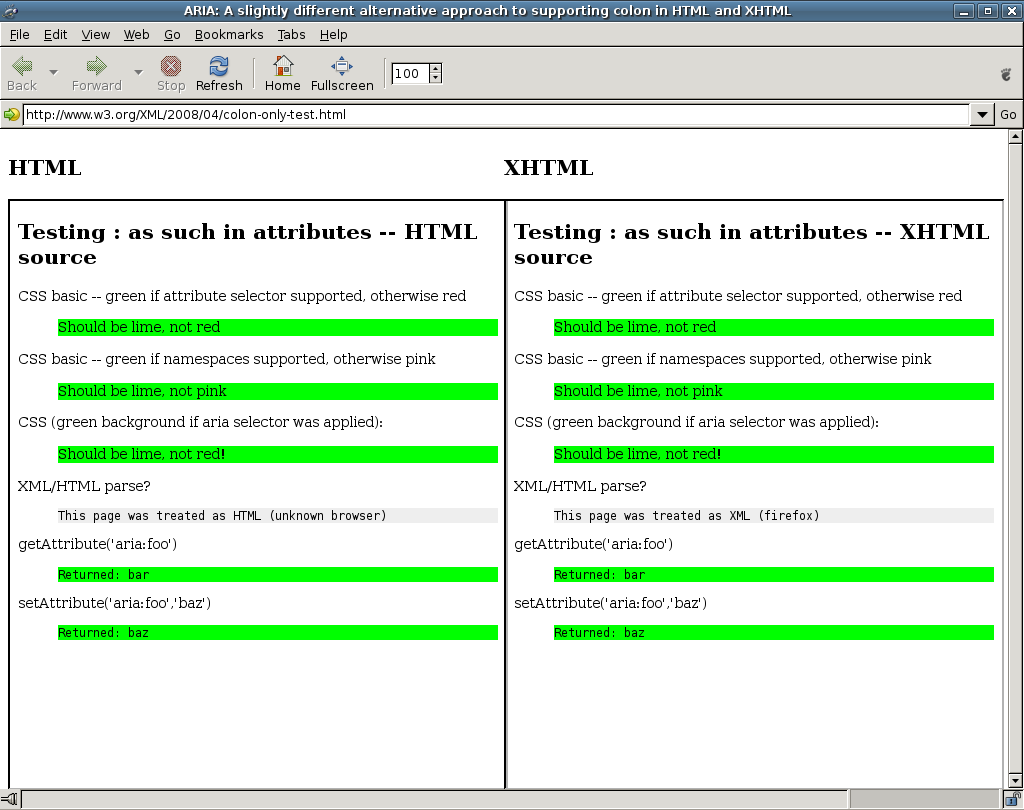Click HTML pane 'Returned: bar' result

(278, 575)
